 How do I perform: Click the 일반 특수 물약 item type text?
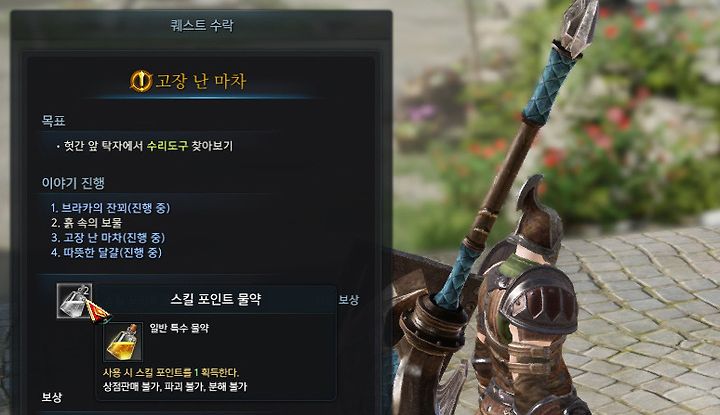179,328
